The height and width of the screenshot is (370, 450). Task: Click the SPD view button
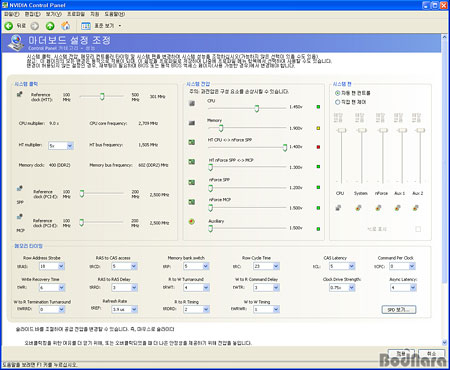[x=399, y=310]
